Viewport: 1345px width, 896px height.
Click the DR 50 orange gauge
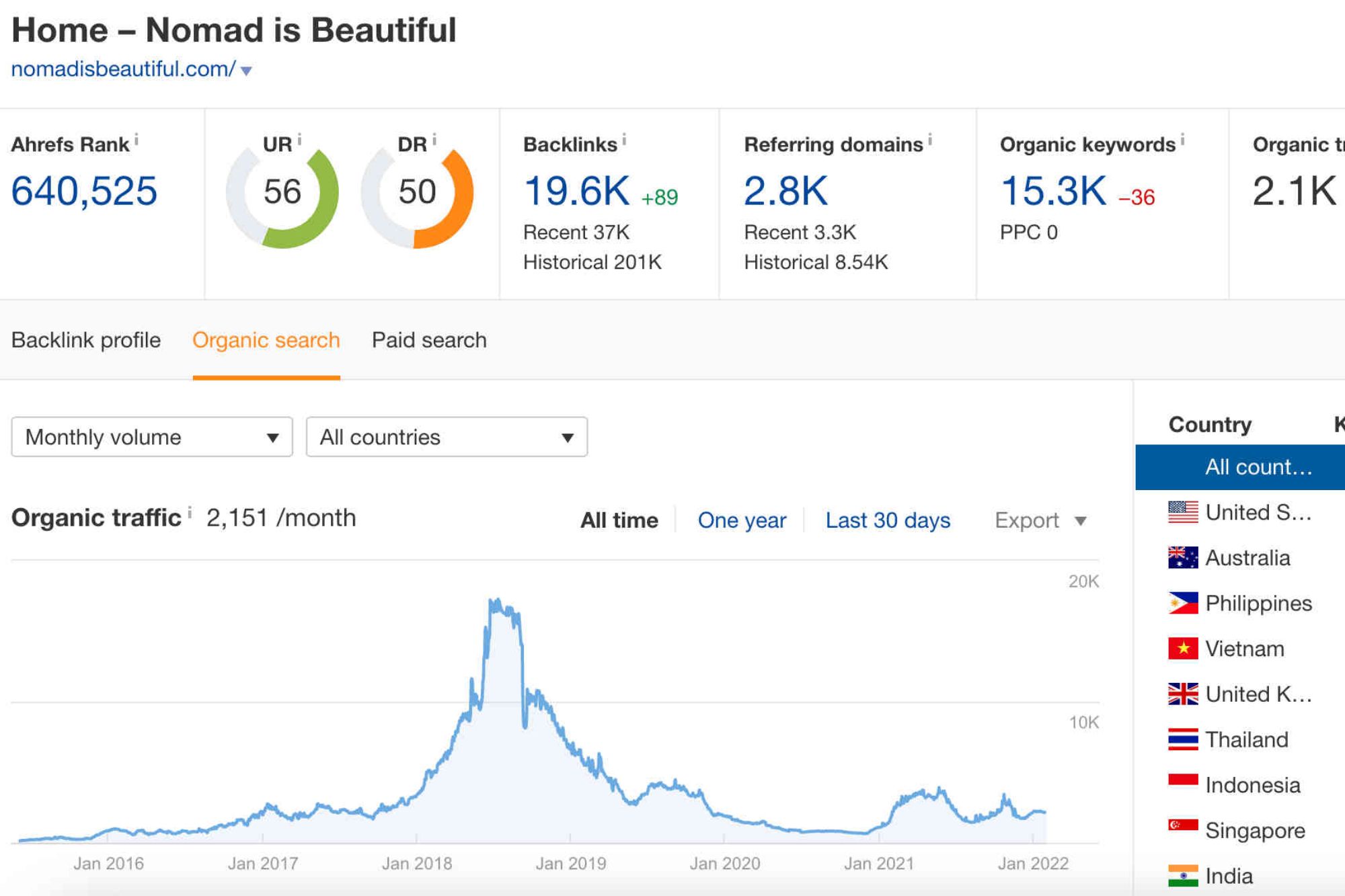(417, 192)
